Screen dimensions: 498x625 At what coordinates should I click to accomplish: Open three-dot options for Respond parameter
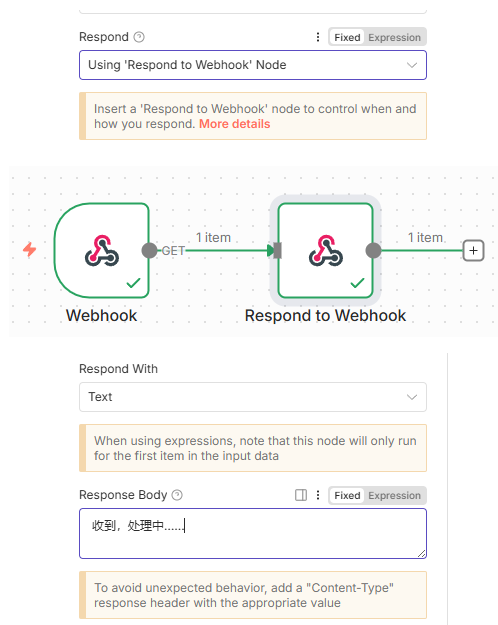pyautogui.click(x=318, y=37)
